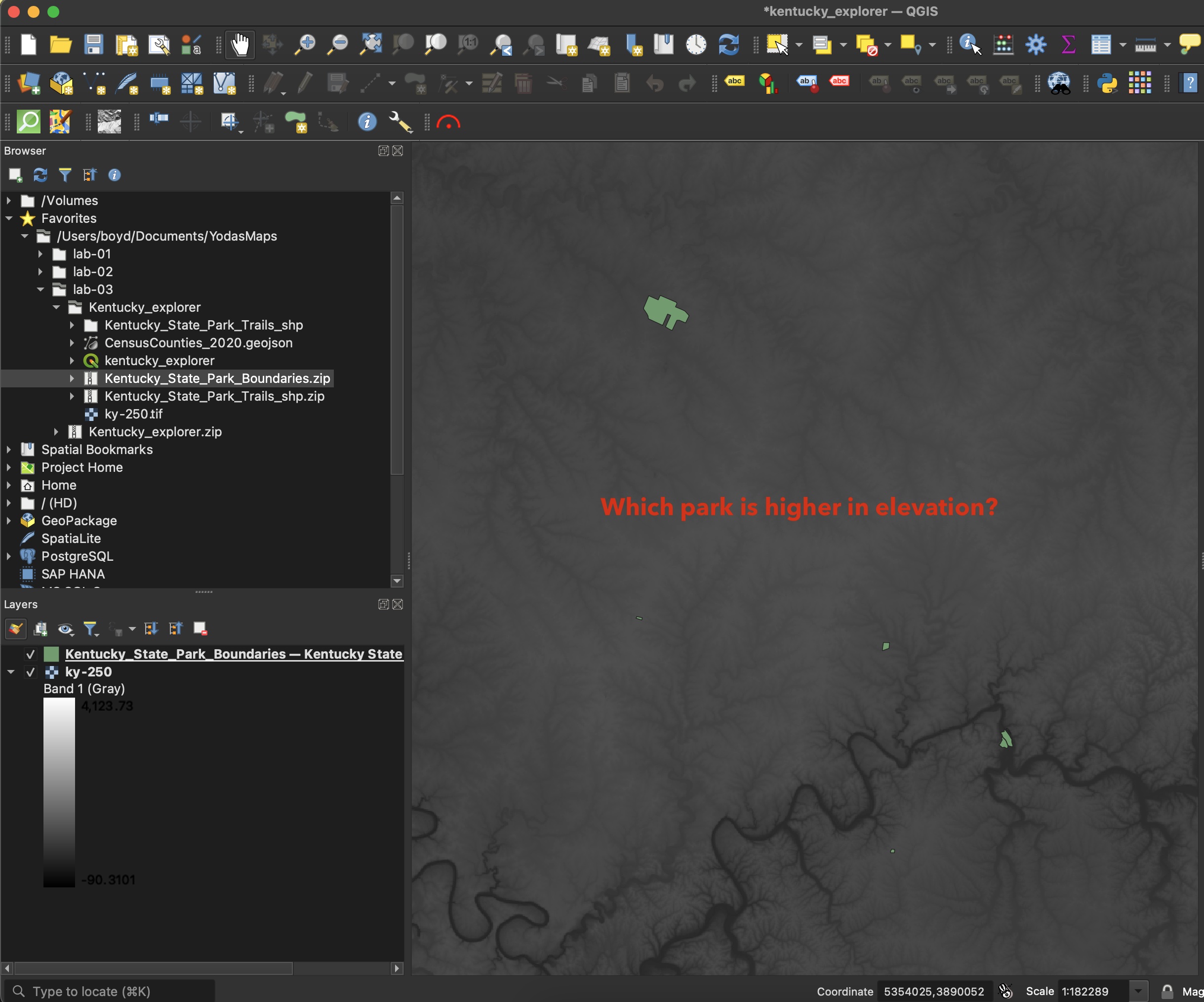
Task: Open the Help question mark icon
Action: (1190, 83)
